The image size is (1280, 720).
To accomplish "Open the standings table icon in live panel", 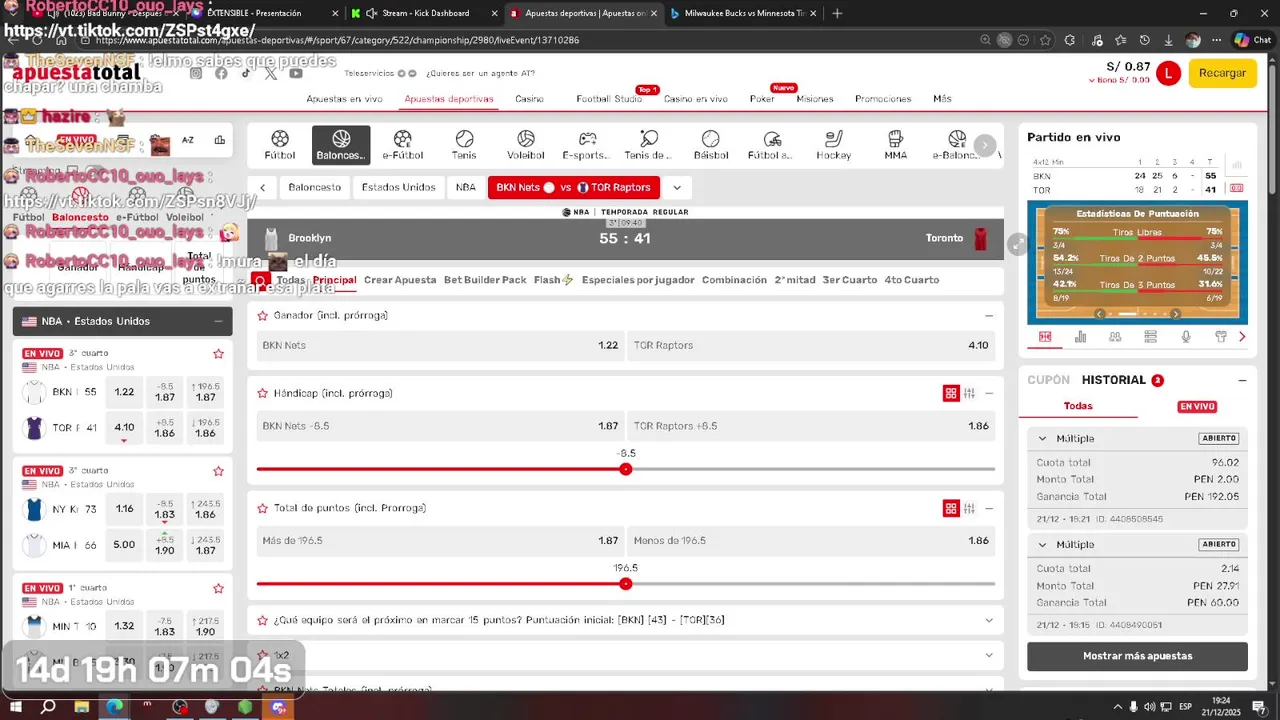I will click(1150, 337).
